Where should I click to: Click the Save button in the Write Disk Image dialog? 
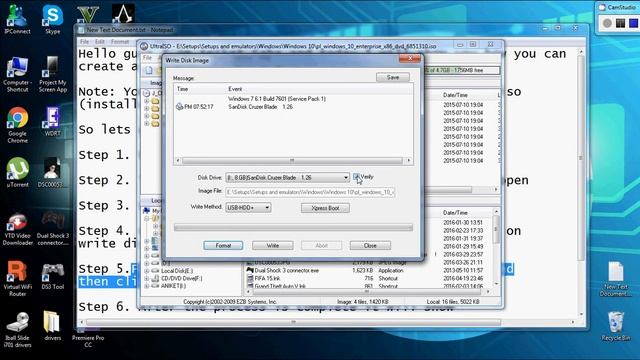393,77
